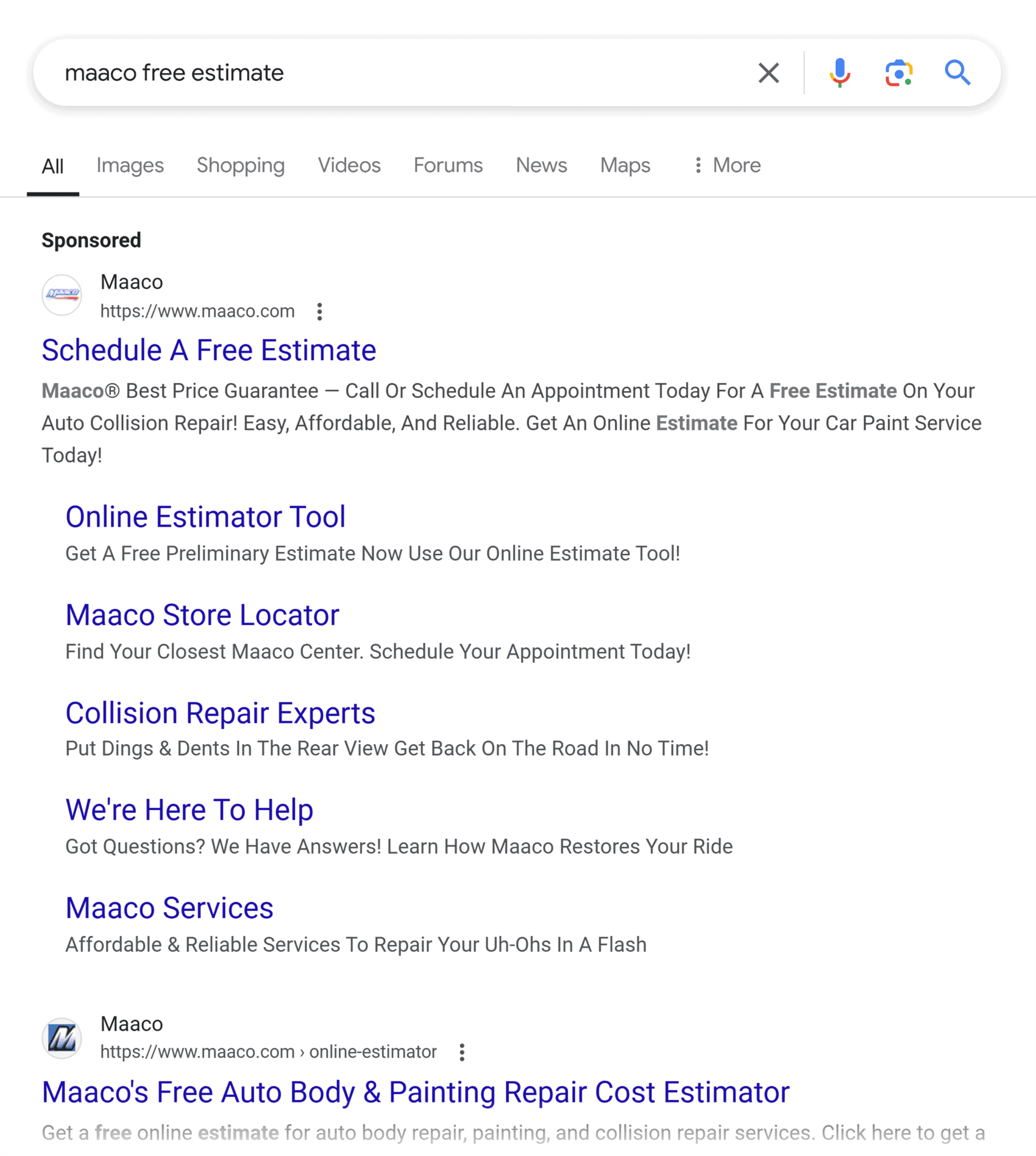This screenshot has height=1156, width=1036.
Task: Open the three-dot menu on the online-estimator result
Action: (x=462, y=1052)
